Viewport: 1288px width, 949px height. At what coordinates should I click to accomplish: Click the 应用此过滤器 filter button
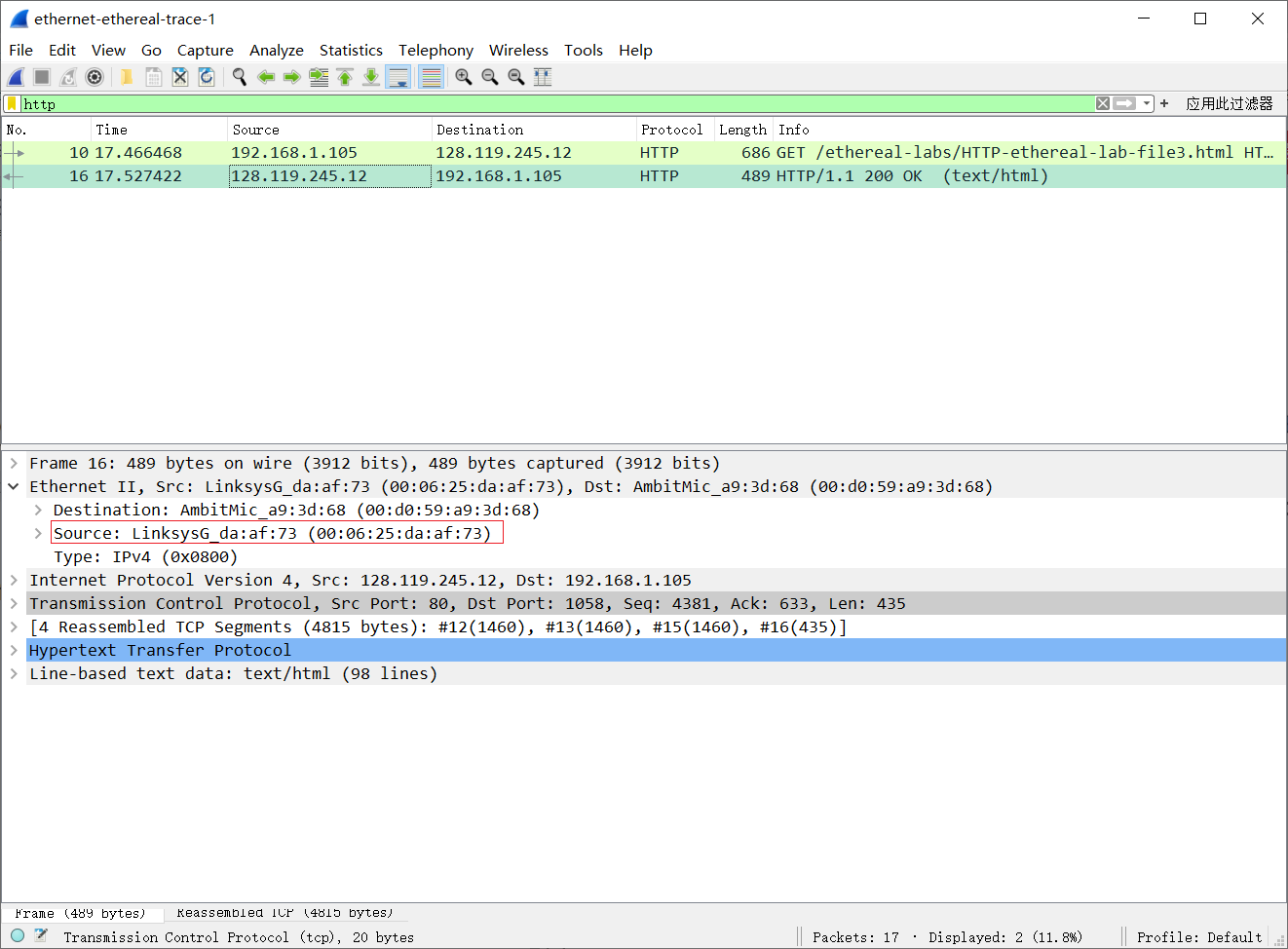(1230, 103)
